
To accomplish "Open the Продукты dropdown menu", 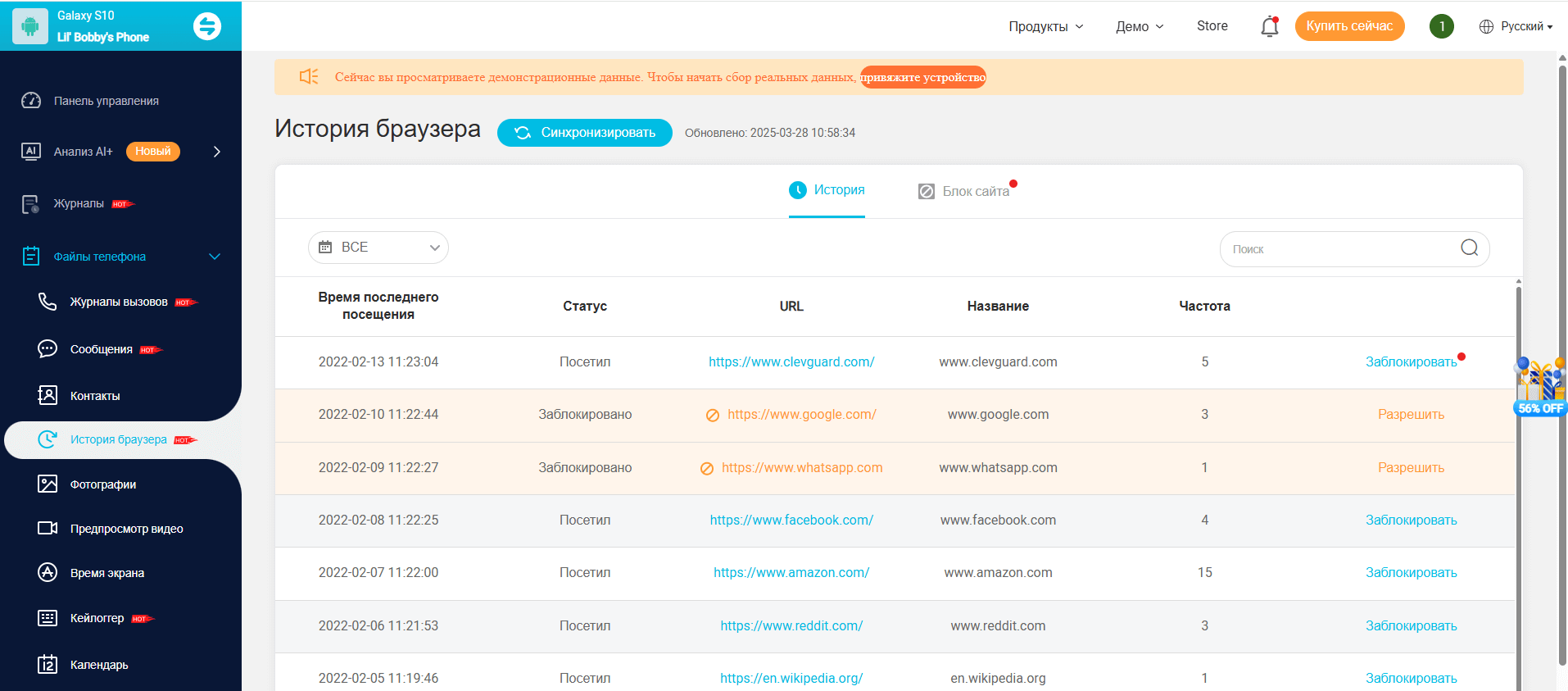I will pyautogui.click(x=1046, y=26).
